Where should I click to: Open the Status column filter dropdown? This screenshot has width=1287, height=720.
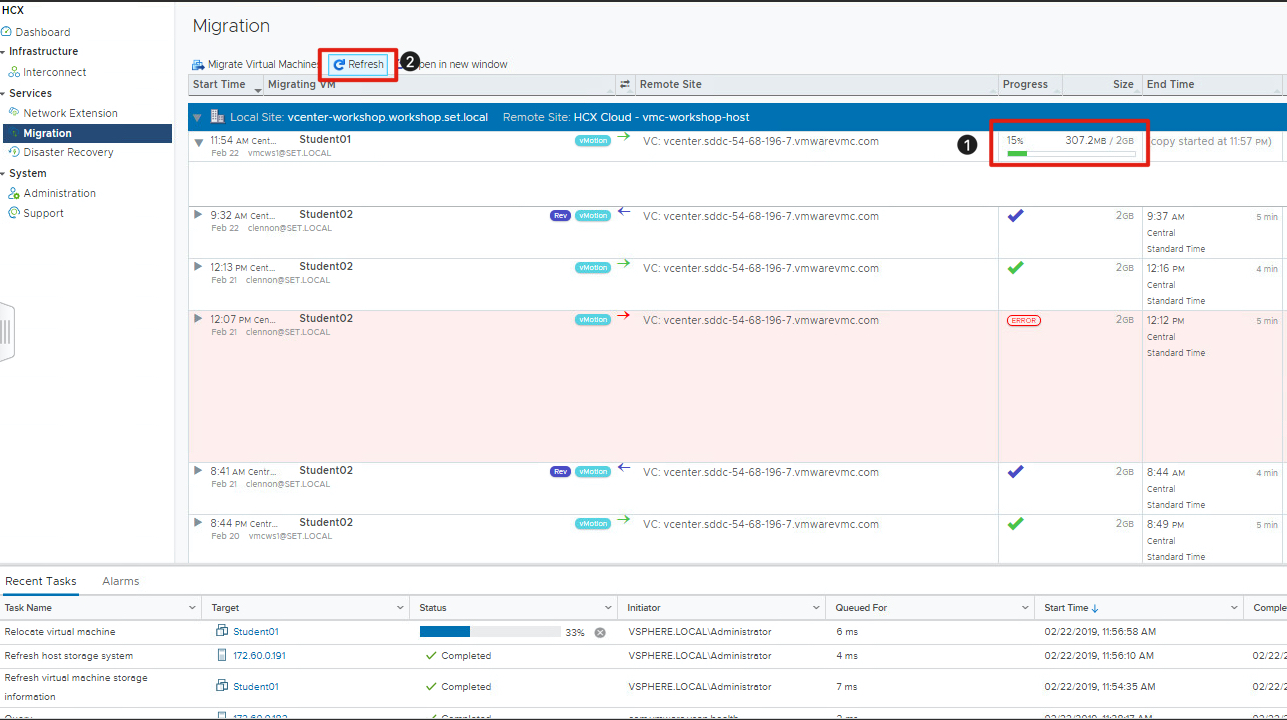point(607,608)
